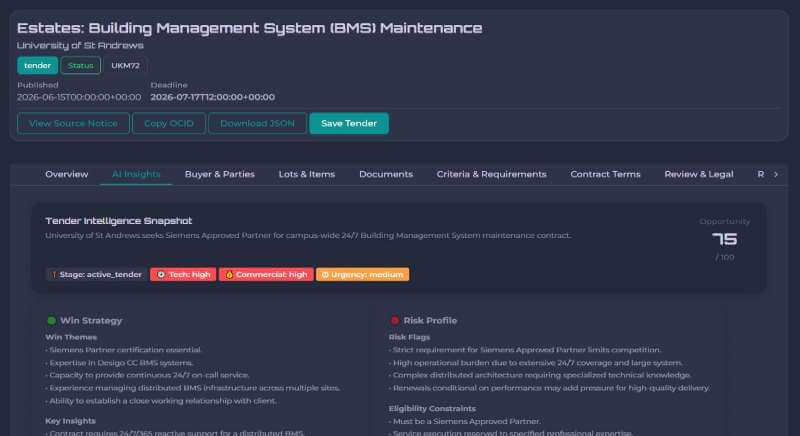
Task: Open the Documents tab
Action: click(x=386, y=174)
